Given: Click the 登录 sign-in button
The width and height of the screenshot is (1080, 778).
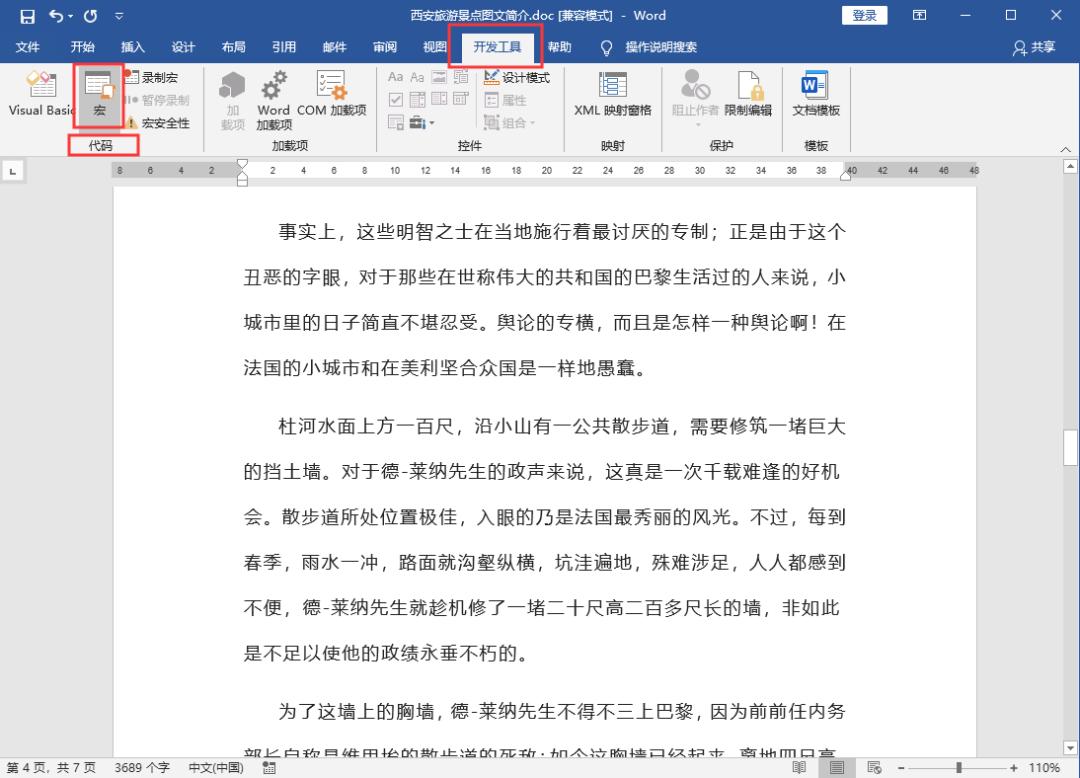Looking at the screenshot, I should click(863, 15).
